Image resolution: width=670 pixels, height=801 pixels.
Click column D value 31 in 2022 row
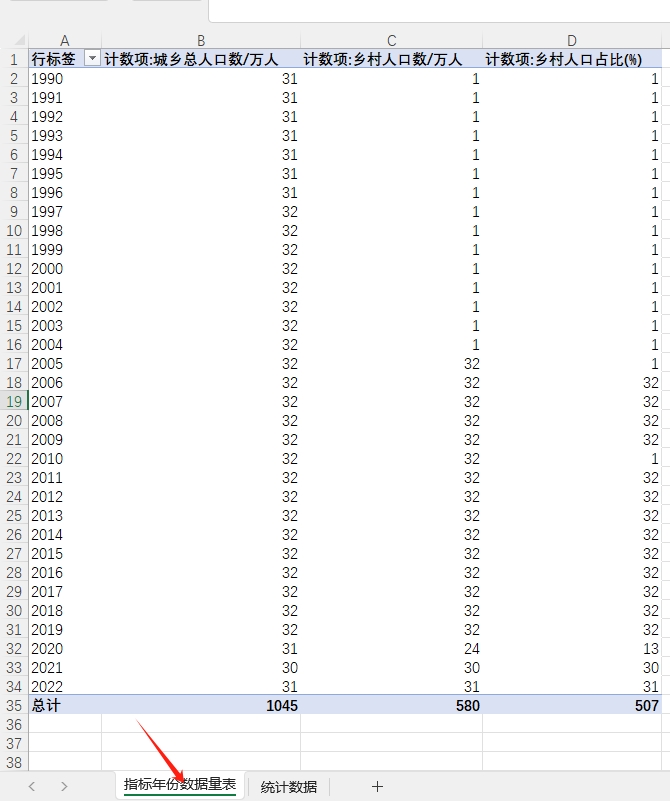pyautogui.click(x=572, y=687)
